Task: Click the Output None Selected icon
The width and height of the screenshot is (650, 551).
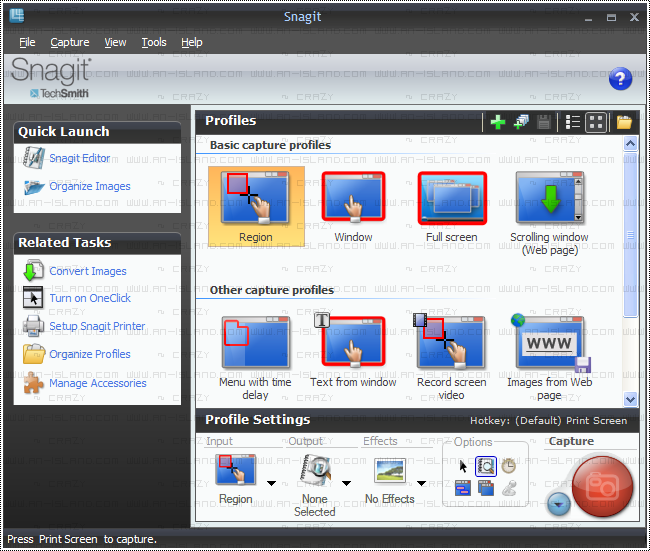Action: [x=315, y=470]
